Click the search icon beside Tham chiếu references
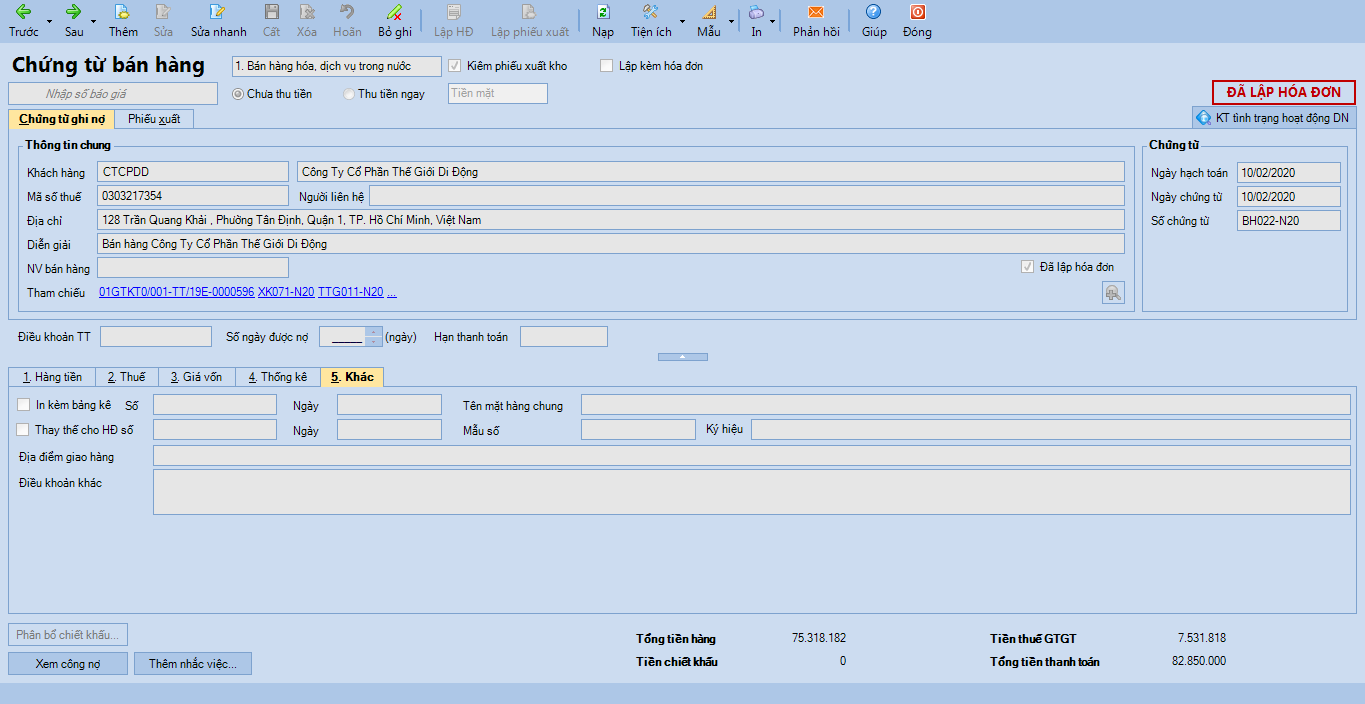This screenshot has height=704, width=1365. 1113,292
